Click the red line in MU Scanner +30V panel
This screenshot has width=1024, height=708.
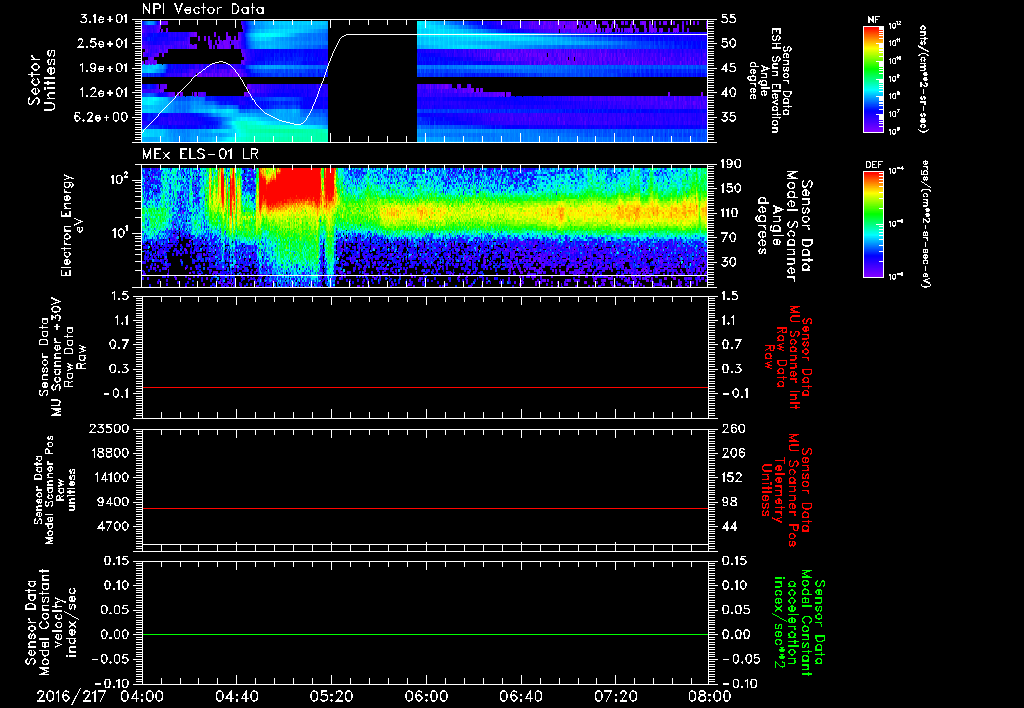pos(425,387)
